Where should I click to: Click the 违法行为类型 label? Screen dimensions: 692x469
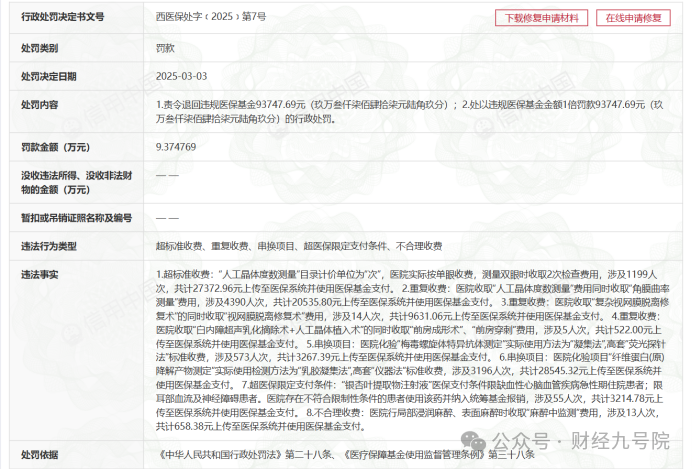tap(49, 246)
